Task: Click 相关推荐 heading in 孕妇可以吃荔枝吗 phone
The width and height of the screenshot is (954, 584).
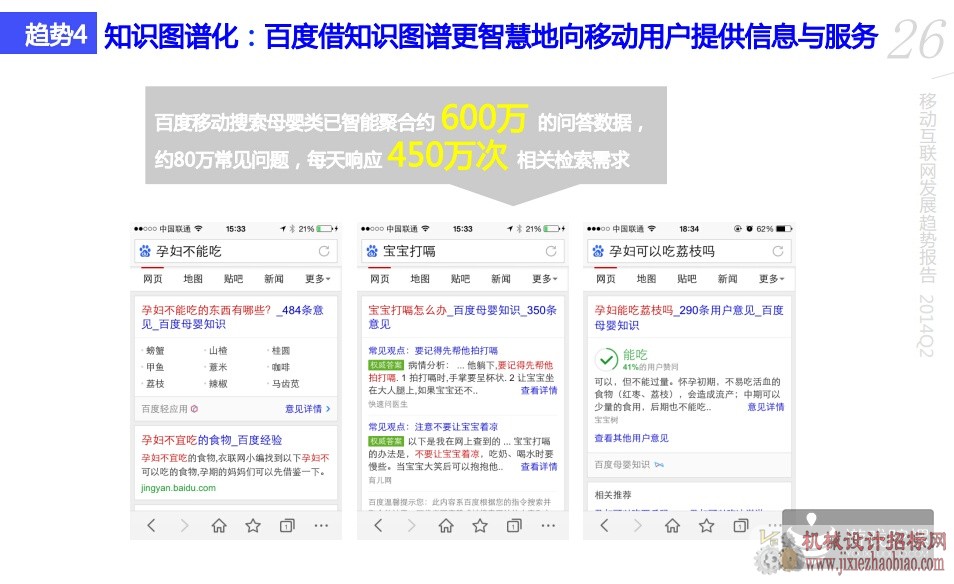Action: coord(613,495)
